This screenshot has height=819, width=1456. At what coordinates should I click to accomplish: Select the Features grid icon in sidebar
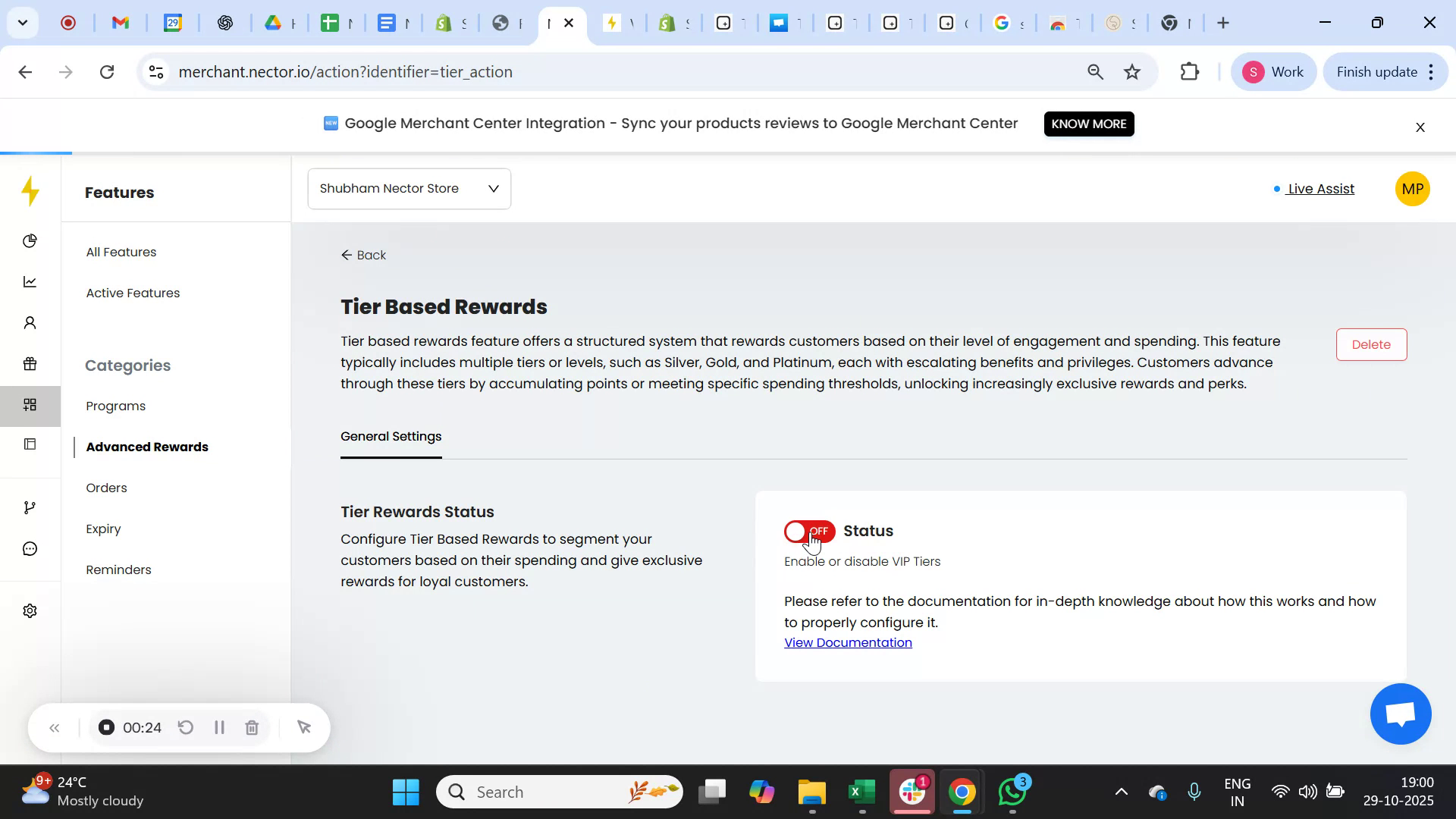click(30, 405)
